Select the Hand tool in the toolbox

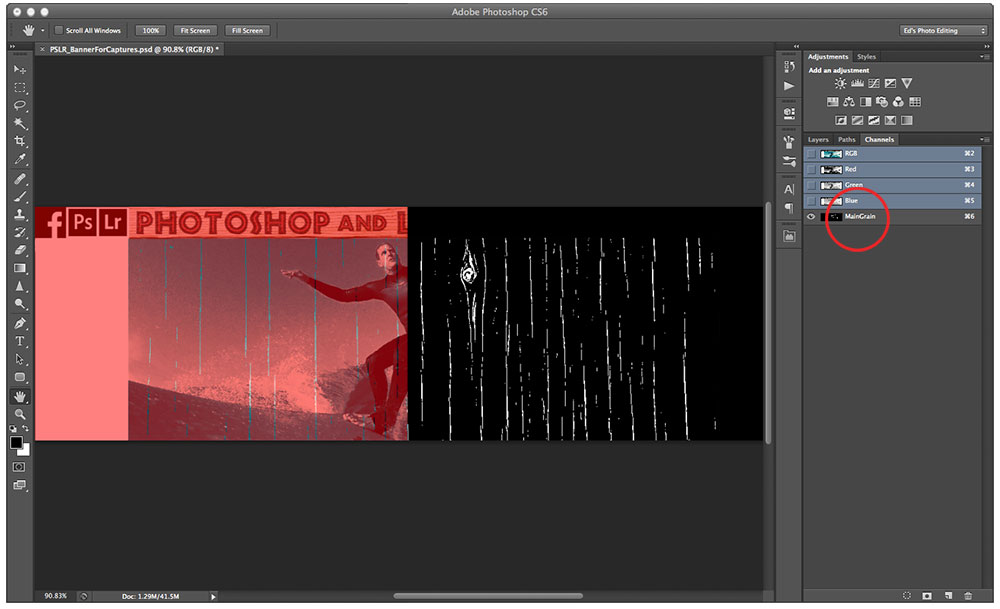pyautogui.click(x=20, y=397)
